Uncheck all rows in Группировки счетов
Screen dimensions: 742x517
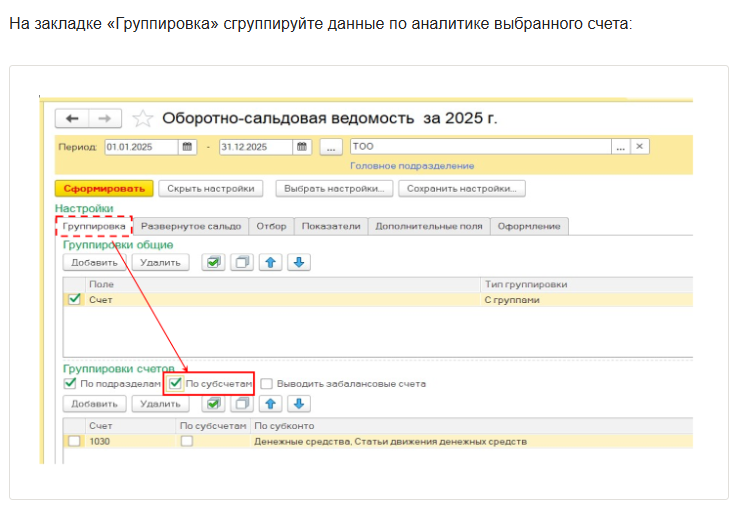(x=242, y=403)
